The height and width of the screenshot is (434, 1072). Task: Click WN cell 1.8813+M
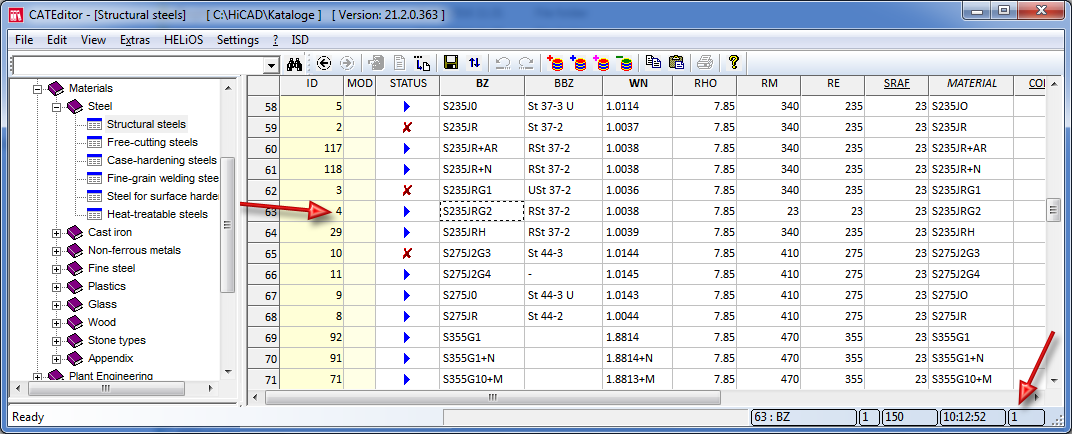(x=638, y=379)
